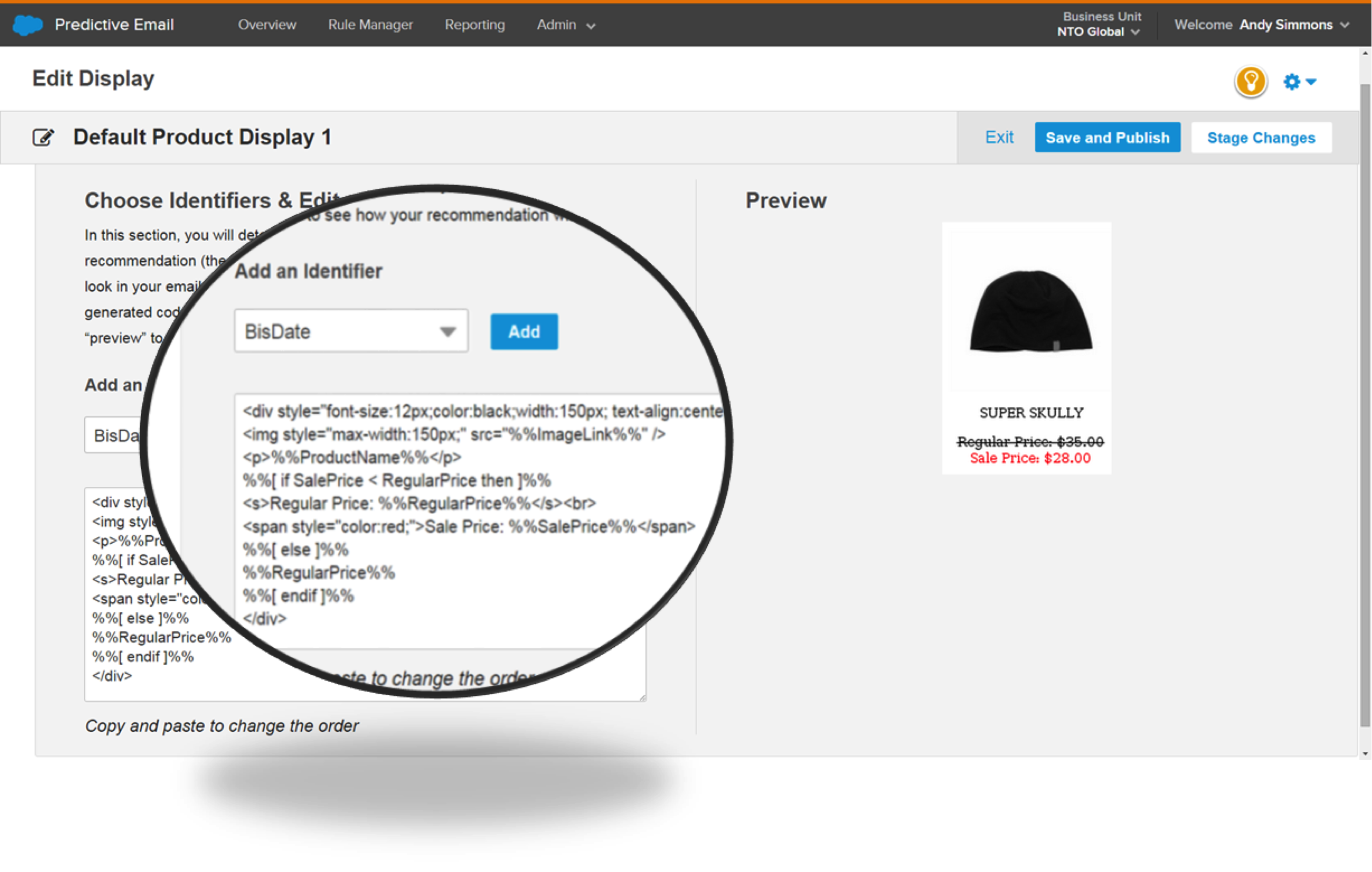Click the black beanie product image
Viewport: 1372px width, 872px height.
tap(1030, 311)
